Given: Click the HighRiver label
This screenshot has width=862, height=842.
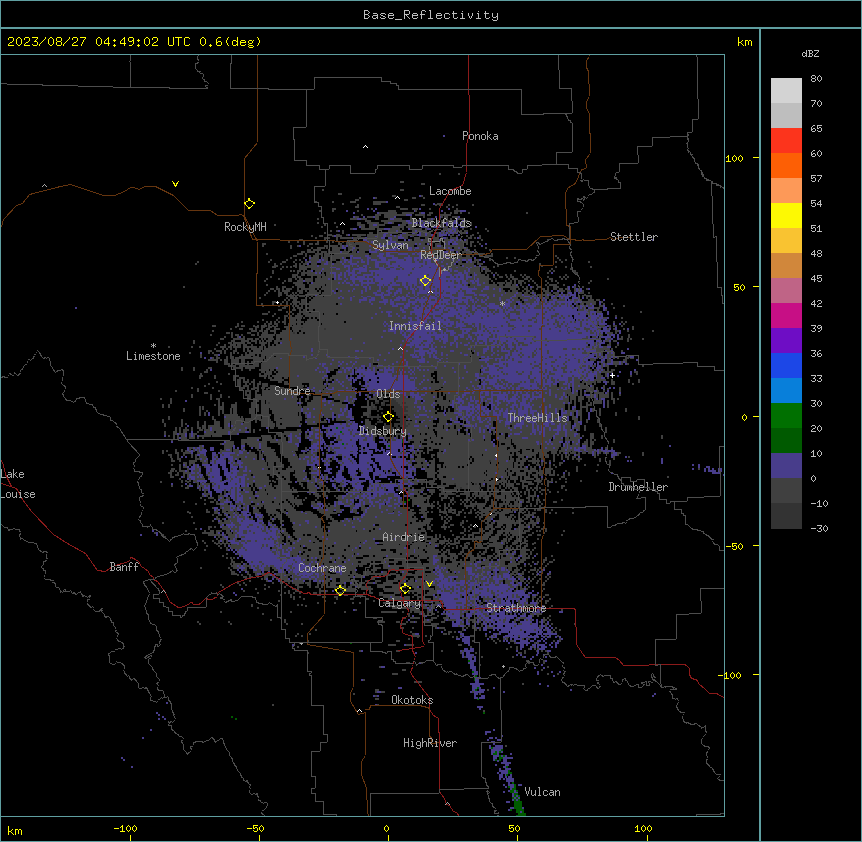Looking at the screenshot, I should tap(430, 743).
